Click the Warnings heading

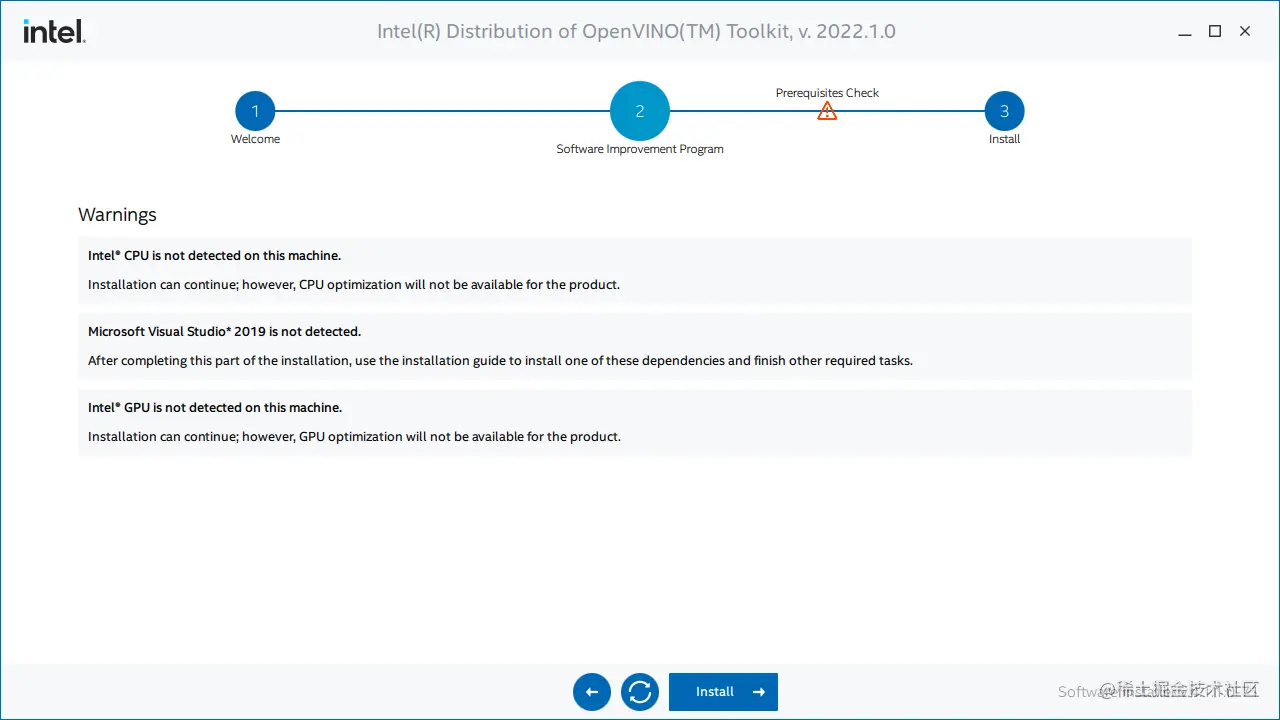pyautogui.click(x=117, y=215)
